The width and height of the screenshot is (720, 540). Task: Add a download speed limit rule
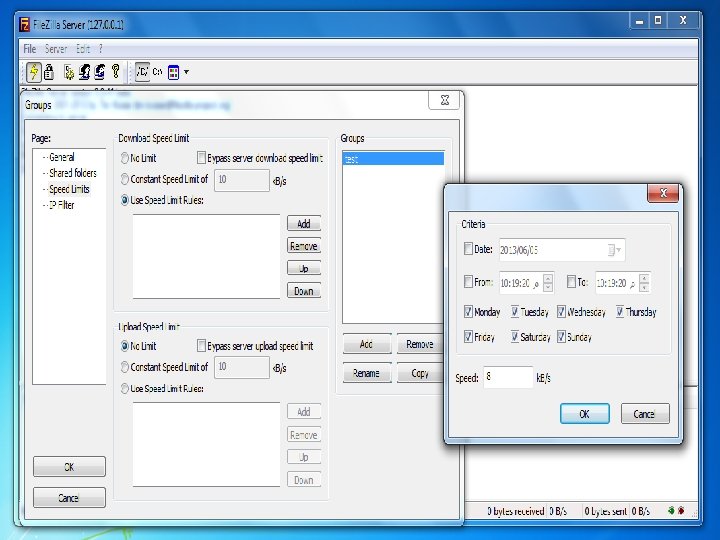(304, 224)
